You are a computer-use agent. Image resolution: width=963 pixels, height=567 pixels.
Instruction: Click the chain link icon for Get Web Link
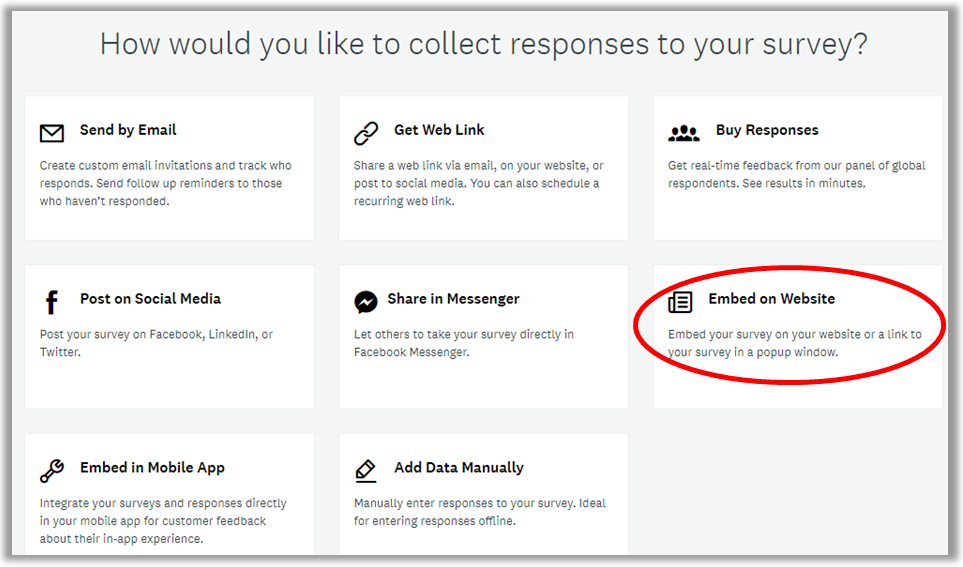[x=366, y=133]
